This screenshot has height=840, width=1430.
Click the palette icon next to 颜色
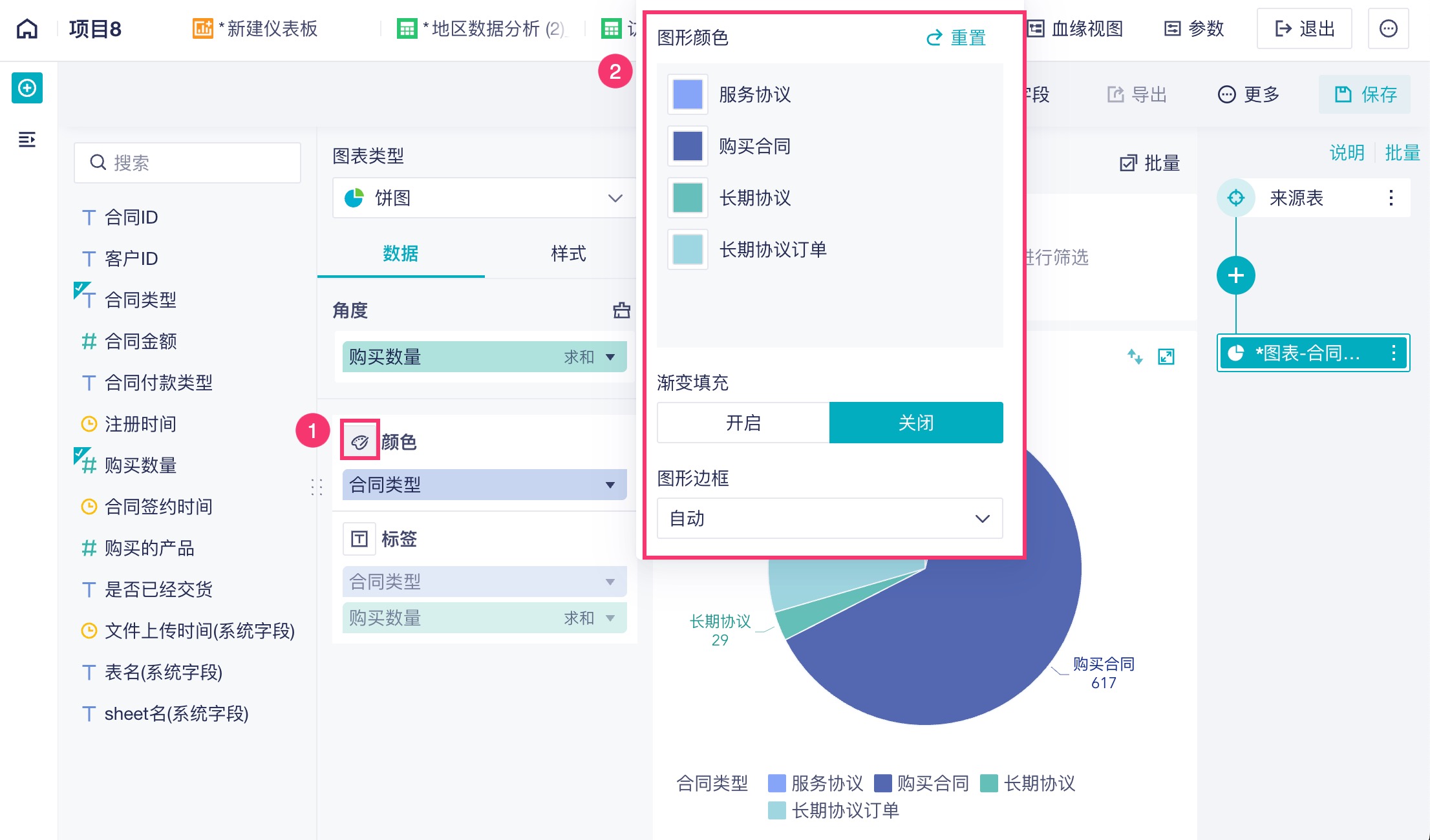(359, 440)
